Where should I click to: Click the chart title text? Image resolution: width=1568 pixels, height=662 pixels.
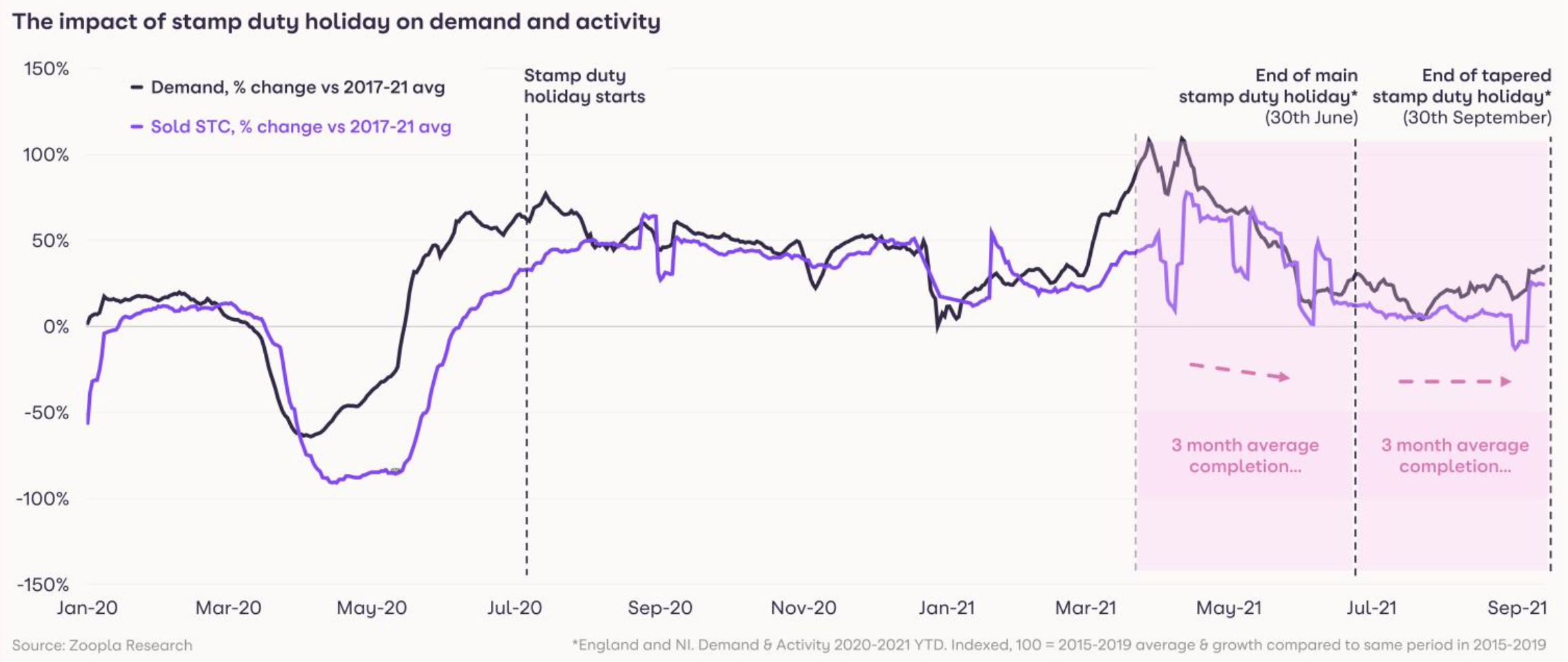click(336, 22)
